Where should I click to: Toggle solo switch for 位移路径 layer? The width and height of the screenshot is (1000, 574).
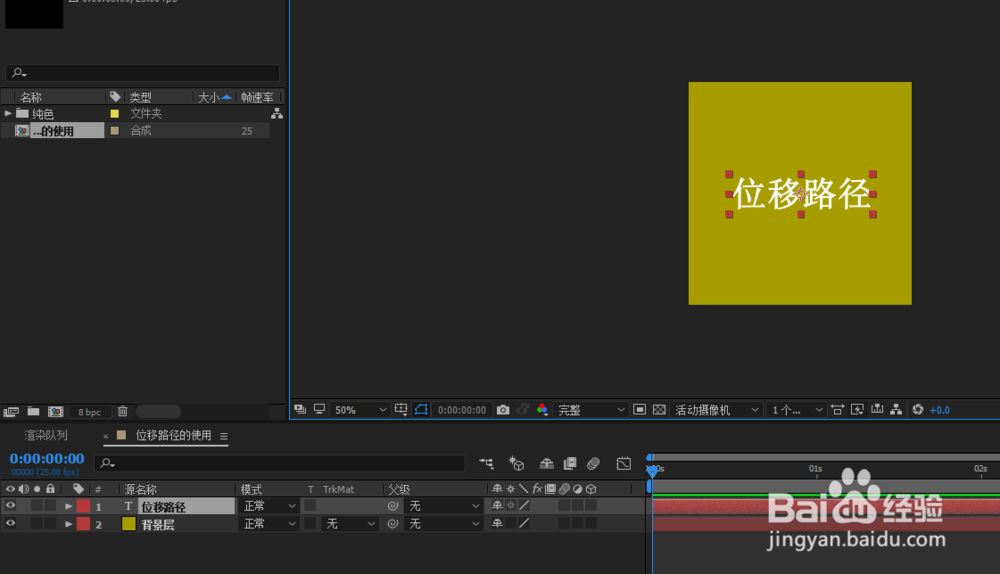coord(37,506)
